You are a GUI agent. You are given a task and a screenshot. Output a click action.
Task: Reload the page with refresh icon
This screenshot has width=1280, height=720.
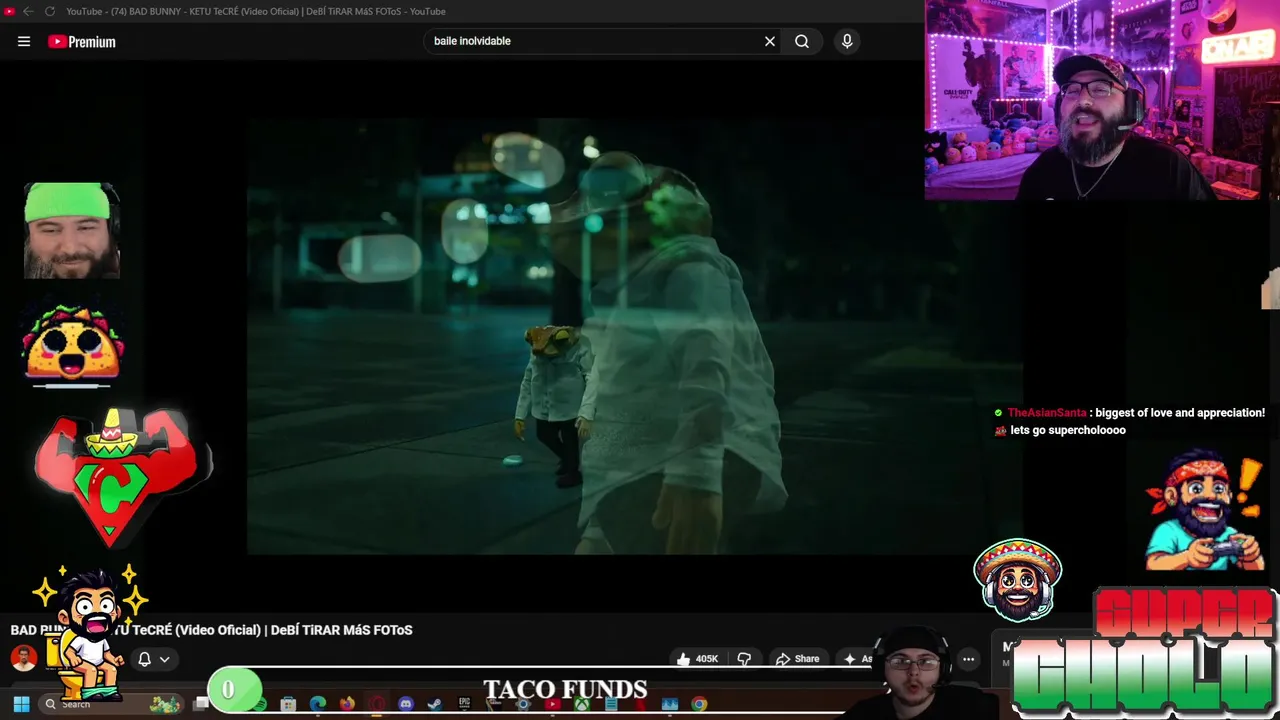coord(50,11)
